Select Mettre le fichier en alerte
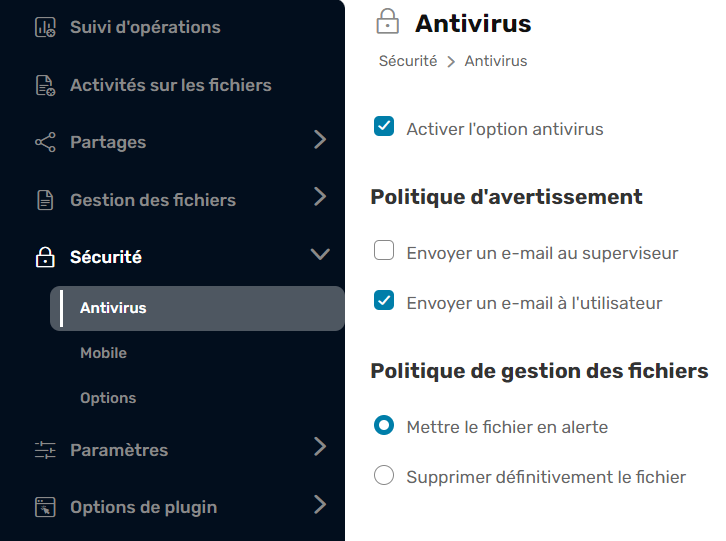 [x=384, y=426]
